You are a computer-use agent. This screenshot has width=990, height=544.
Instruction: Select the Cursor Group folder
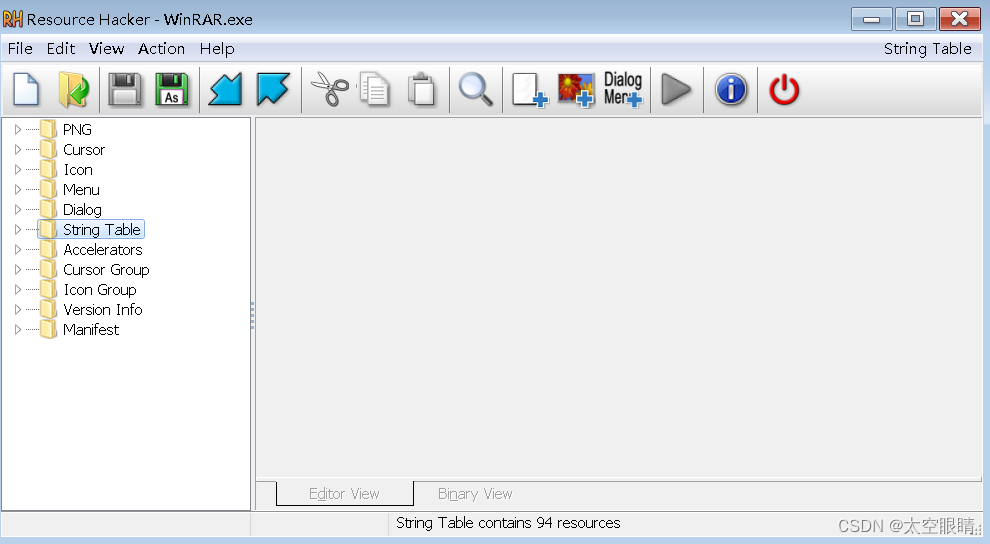click(x=95, y=269)
